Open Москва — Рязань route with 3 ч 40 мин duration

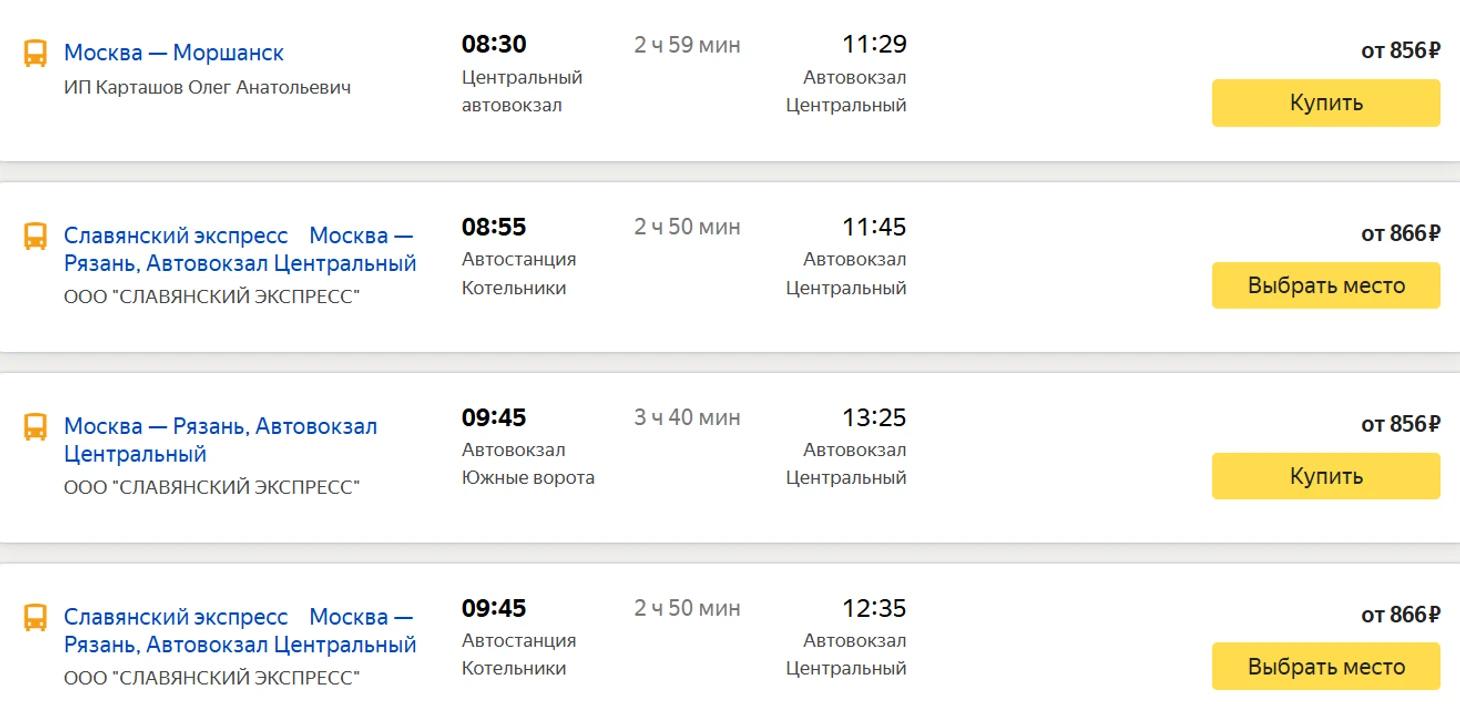(220, 440)
